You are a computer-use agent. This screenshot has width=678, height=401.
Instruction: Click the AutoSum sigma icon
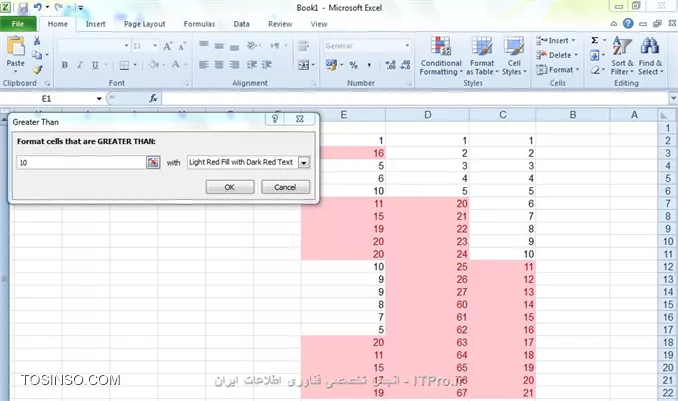pyautogui.click(x=595, y=40)
